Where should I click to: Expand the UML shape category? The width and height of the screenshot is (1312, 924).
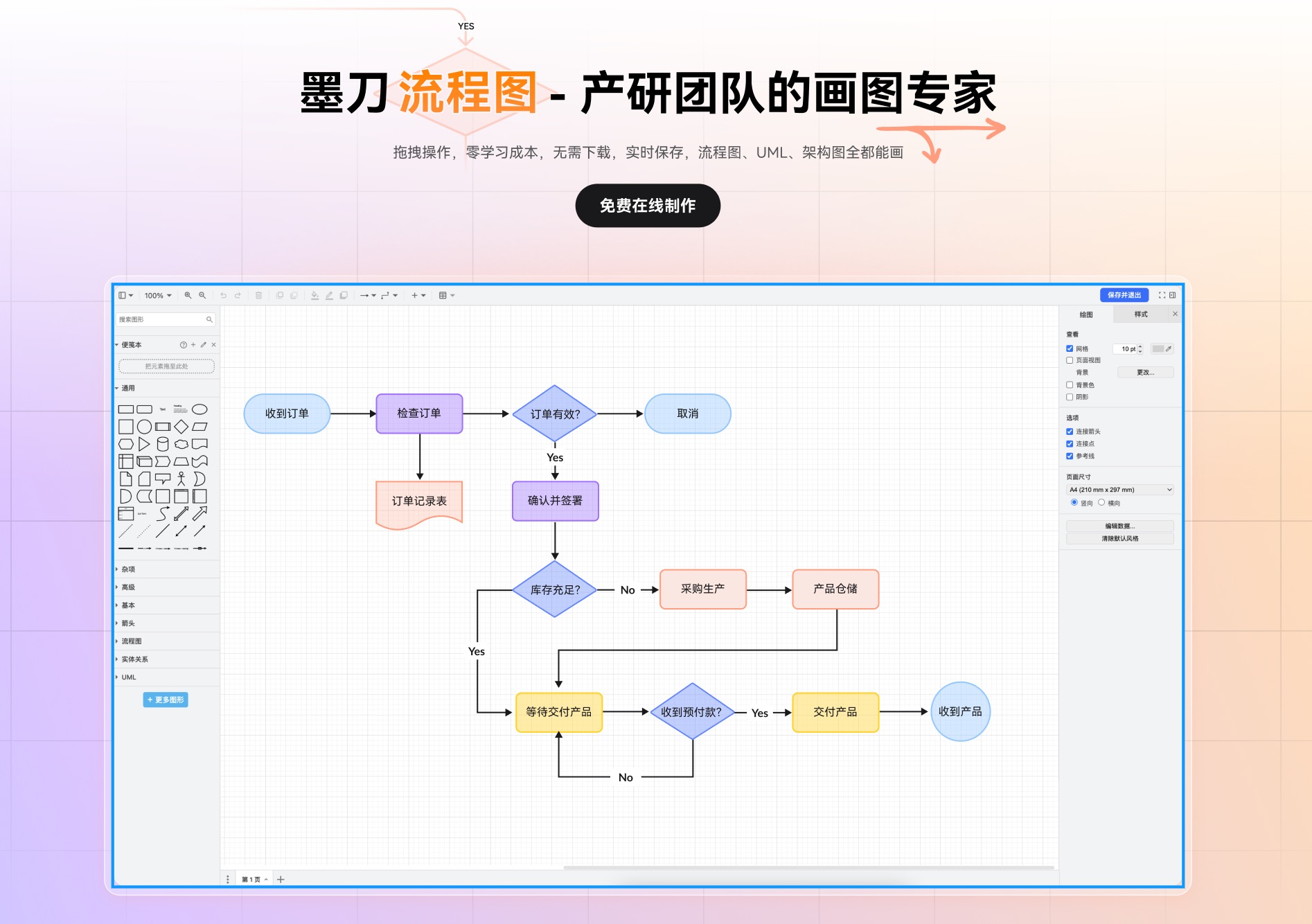167,677
